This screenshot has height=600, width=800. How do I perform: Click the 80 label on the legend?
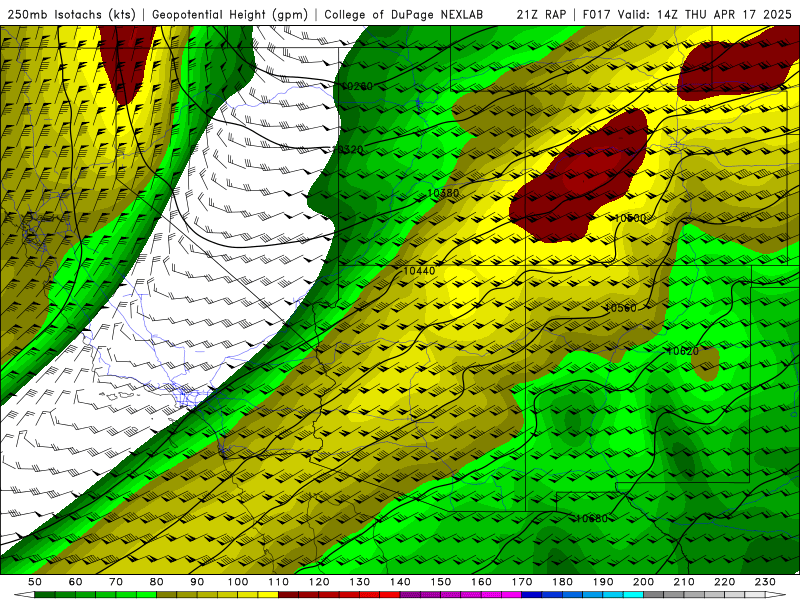(157, 582)
